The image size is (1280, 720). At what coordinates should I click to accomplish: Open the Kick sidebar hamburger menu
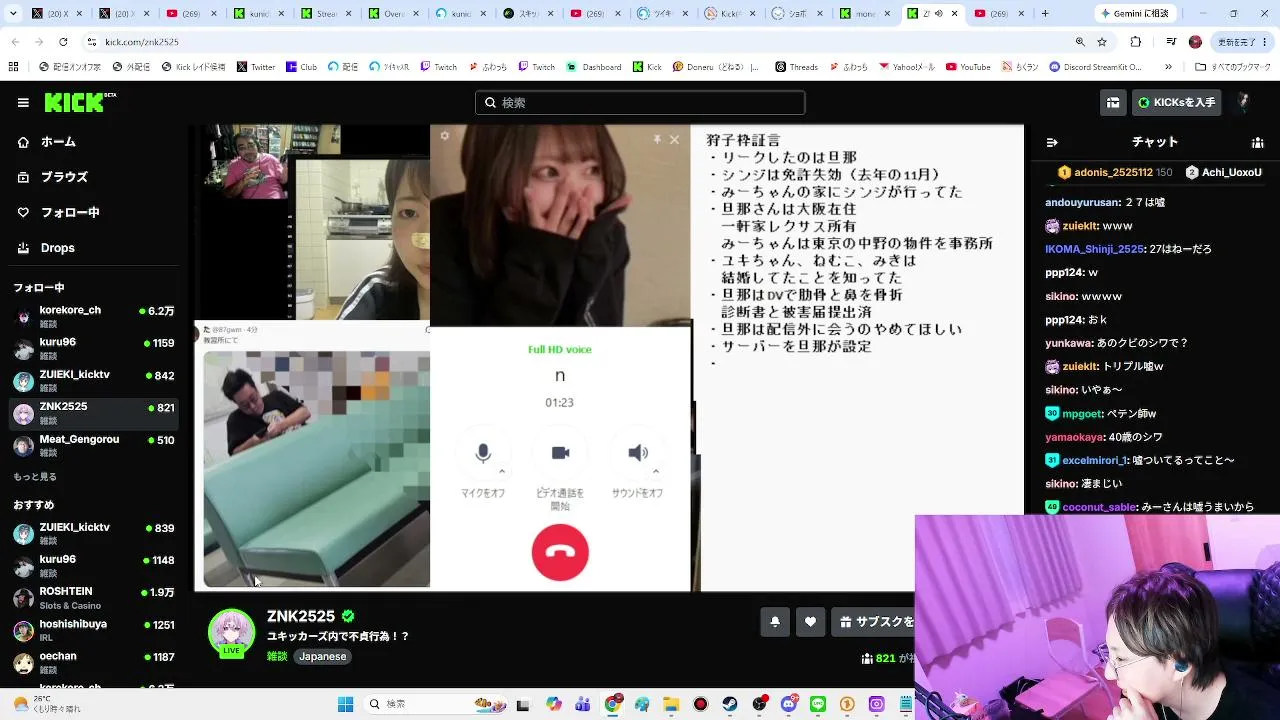click(x=23, y=103)
